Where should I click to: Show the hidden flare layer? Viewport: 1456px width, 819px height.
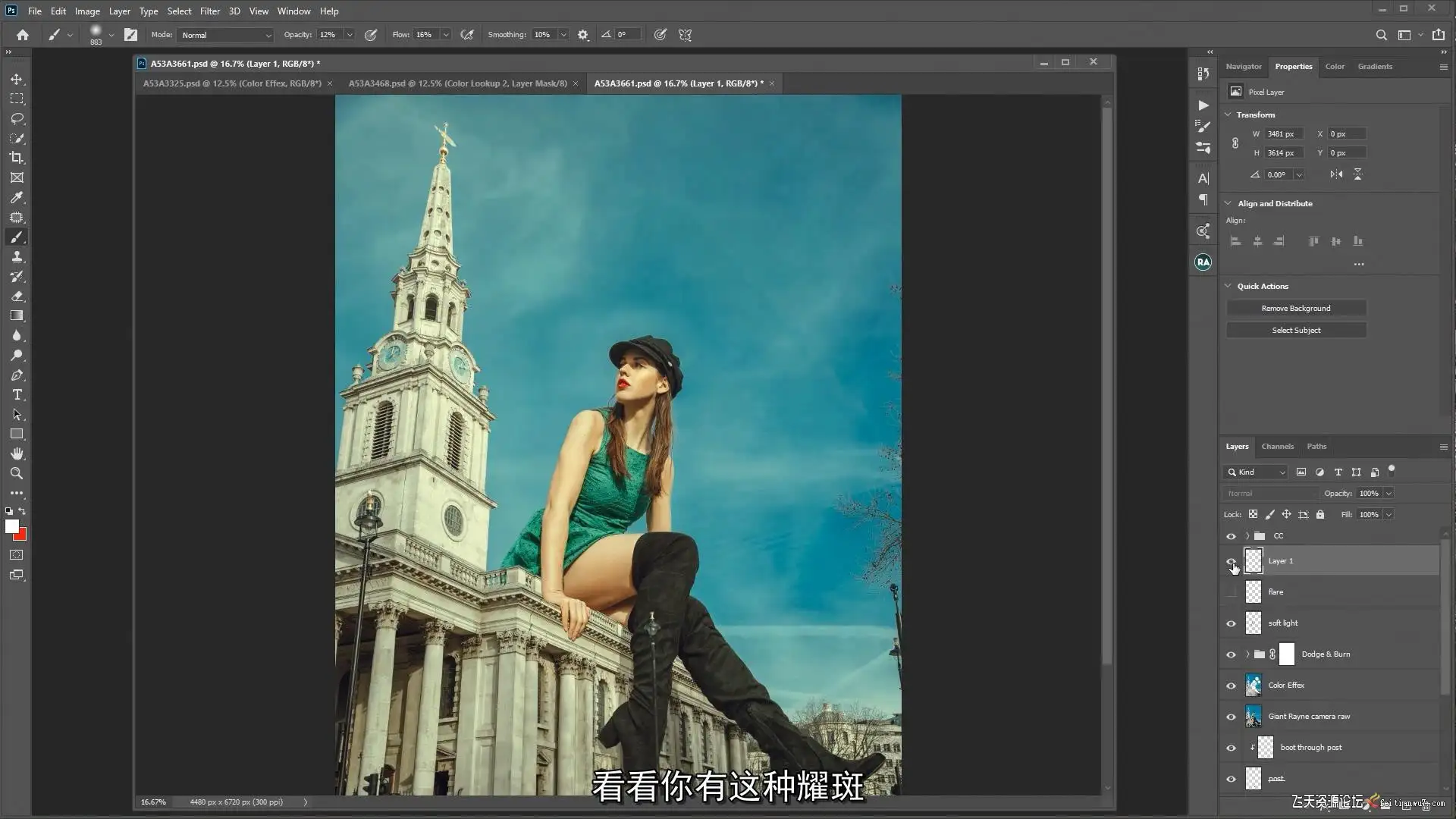[1231, 592]
